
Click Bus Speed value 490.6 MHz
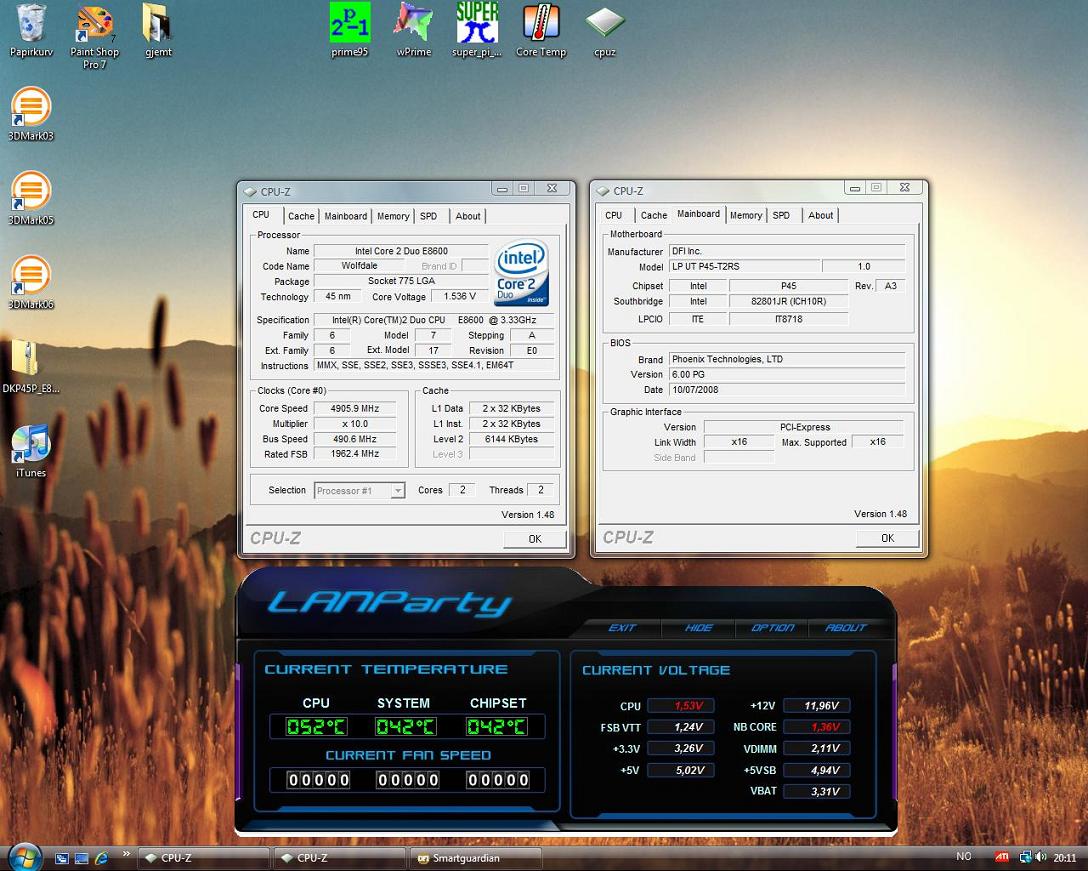(355, 439)
